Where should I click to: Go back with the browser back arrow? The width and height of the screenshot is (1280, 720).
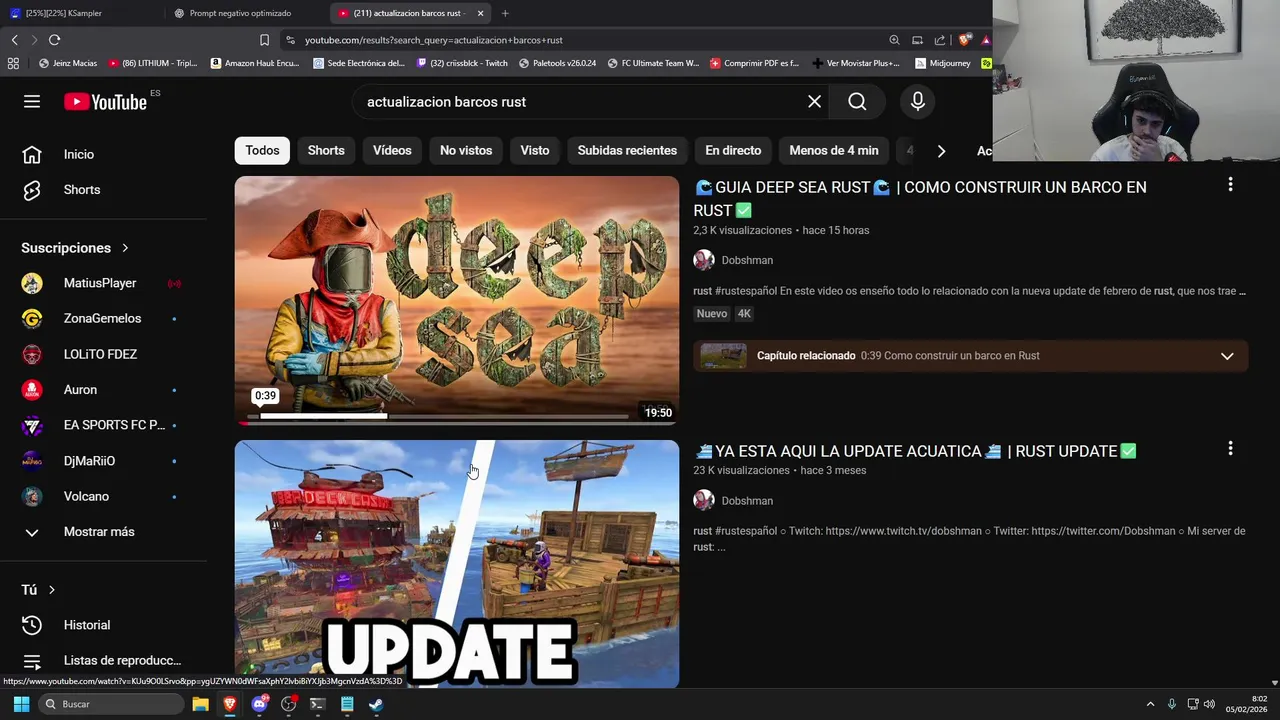[x=14, y=40]
